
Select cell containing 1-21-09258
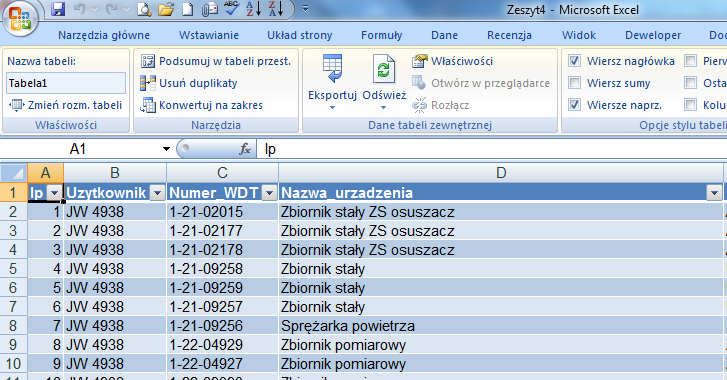[222, 269]
